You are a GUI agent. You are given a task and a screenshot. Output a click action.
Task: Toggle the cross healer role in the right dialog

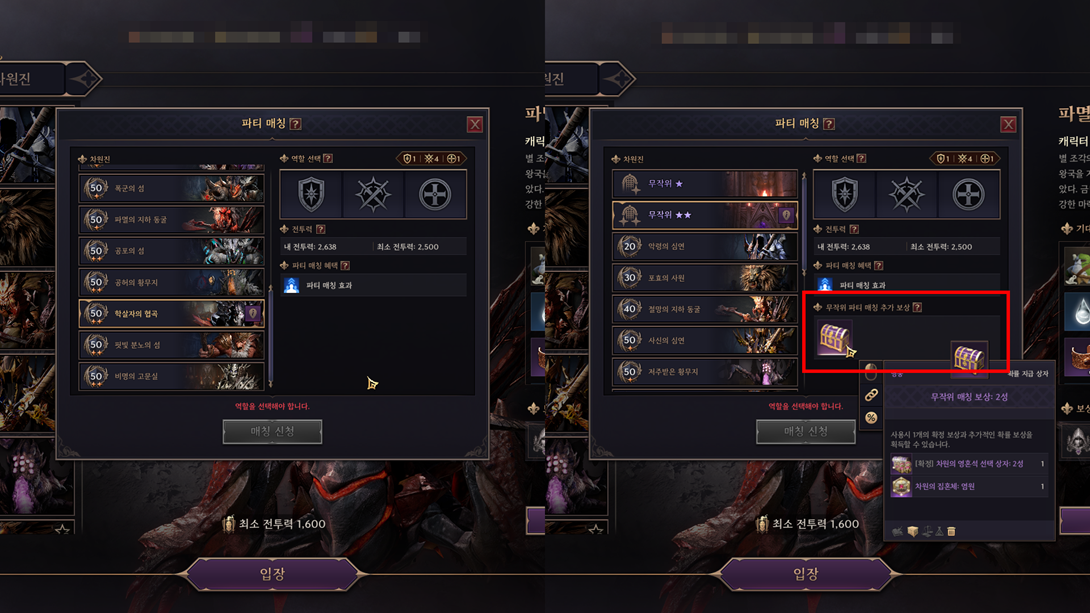pyautogui.click(x=968, y=195)
